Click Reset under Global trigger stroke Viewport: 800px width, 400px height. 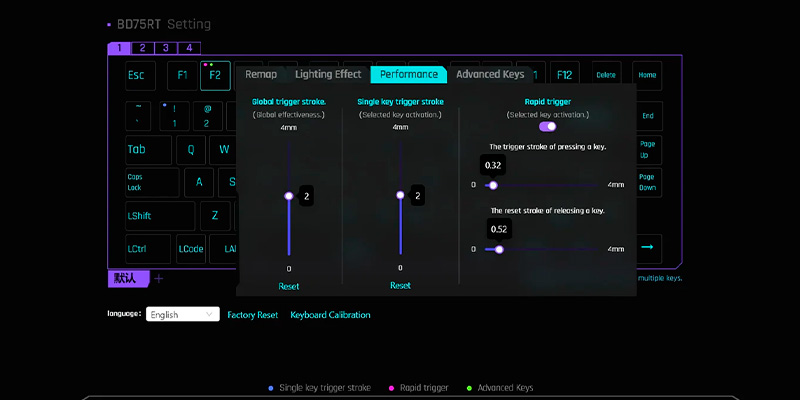click(x=289, y=286)
